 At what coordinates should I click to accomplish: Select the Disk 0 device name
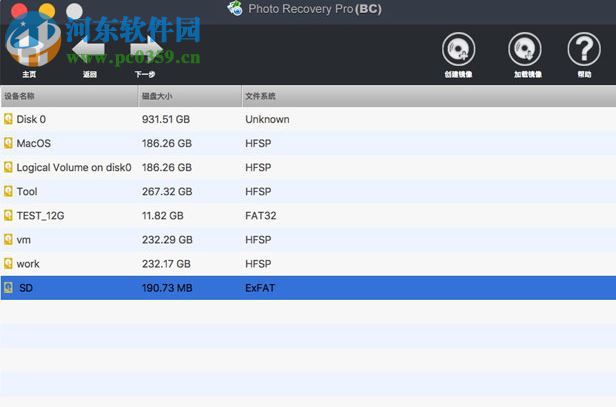tap(31, 119)
